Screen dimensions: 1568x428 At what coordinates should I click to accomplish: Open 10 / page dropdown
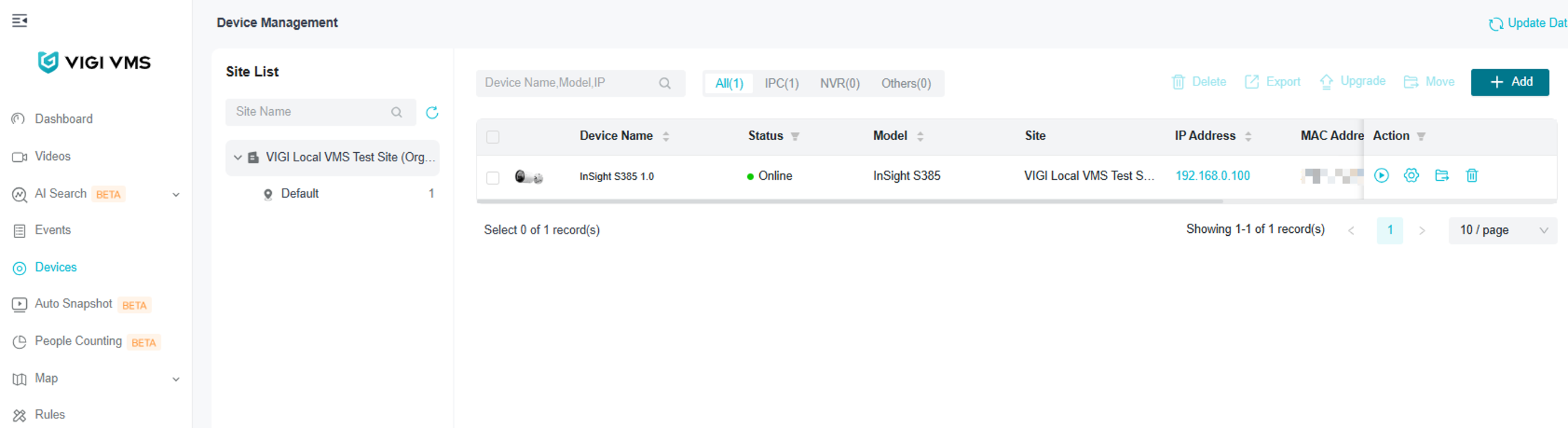1503,231
